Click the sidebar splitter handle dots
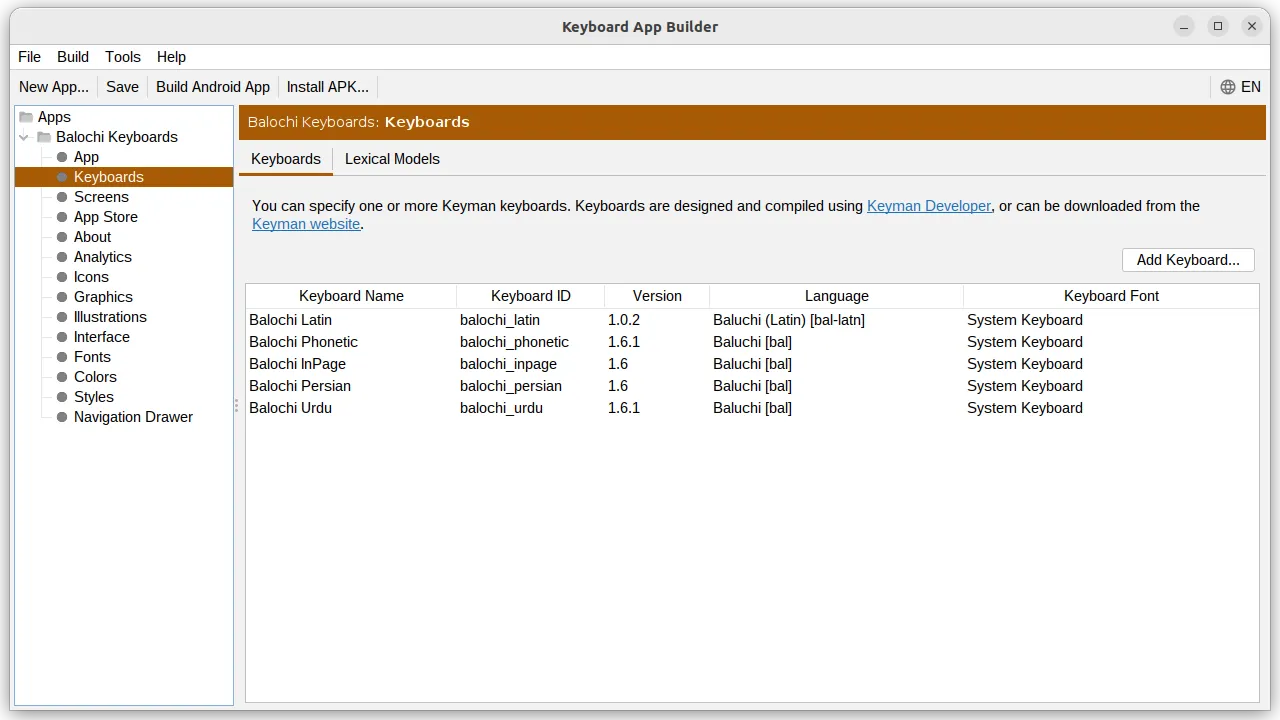The width and height of the screenshot is (1280, 720). (236, 405)
